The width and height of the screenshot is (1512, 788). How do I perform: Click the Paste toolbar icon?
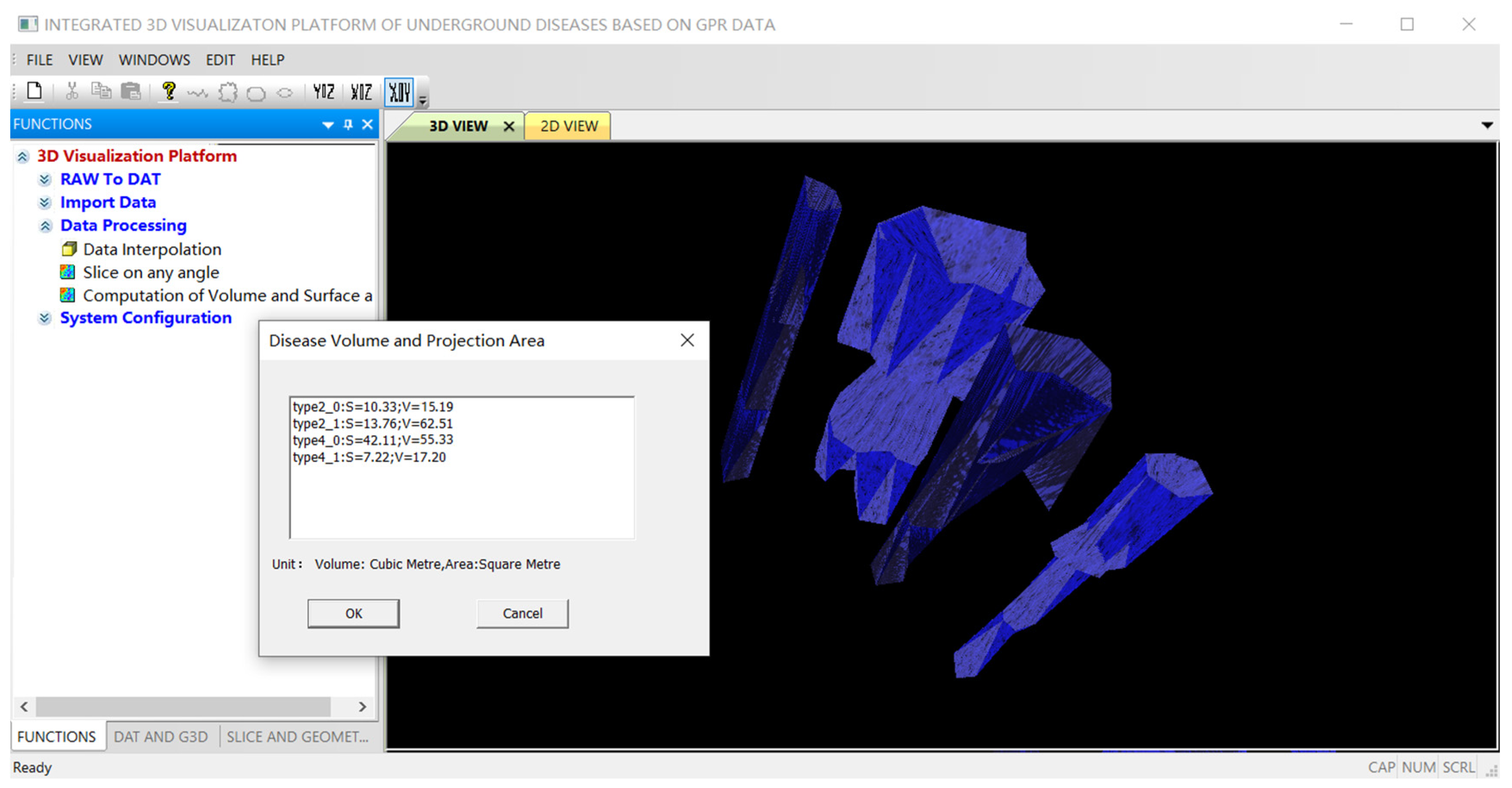point(131,91)
